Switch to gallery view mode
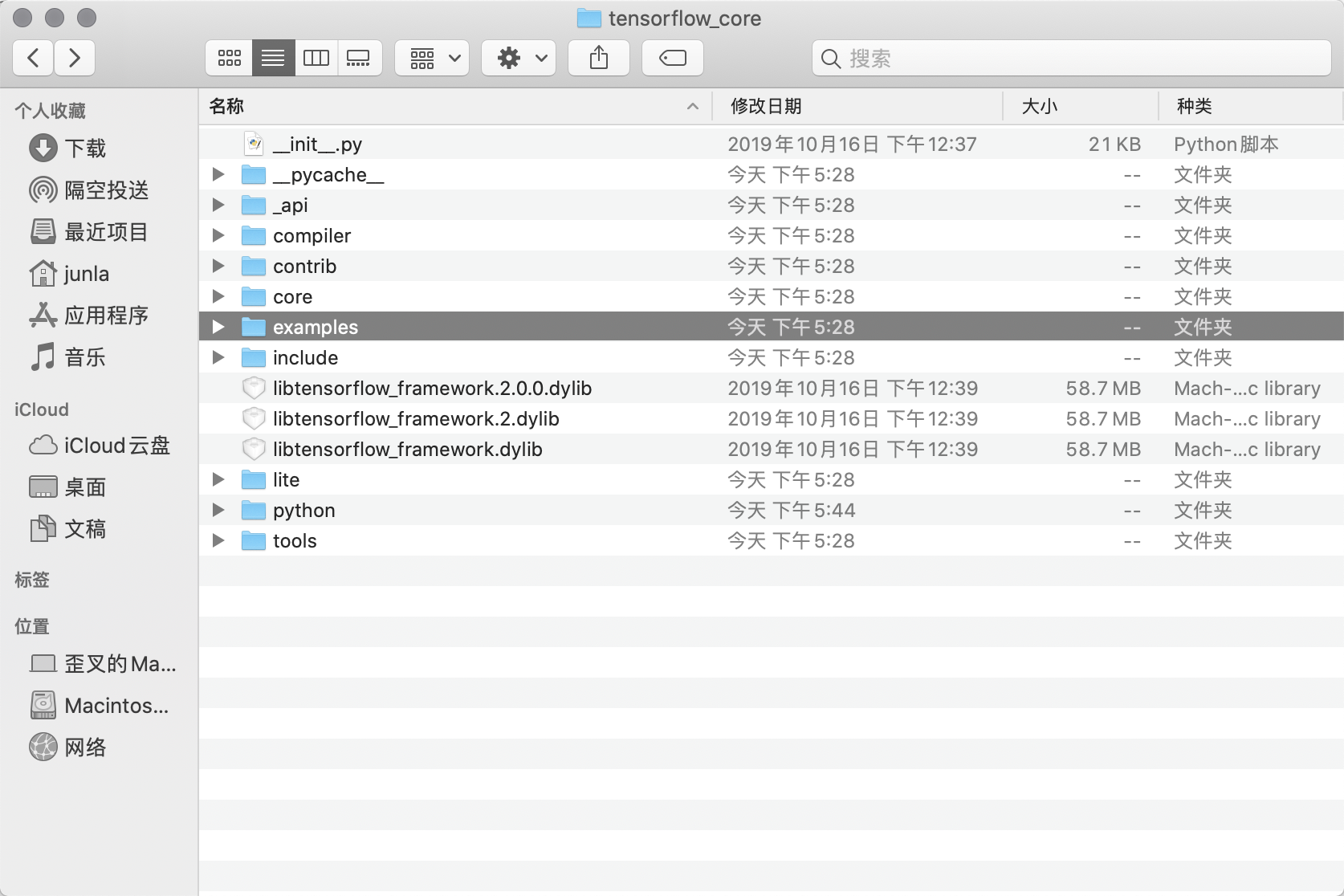 (x=359, y=58)
